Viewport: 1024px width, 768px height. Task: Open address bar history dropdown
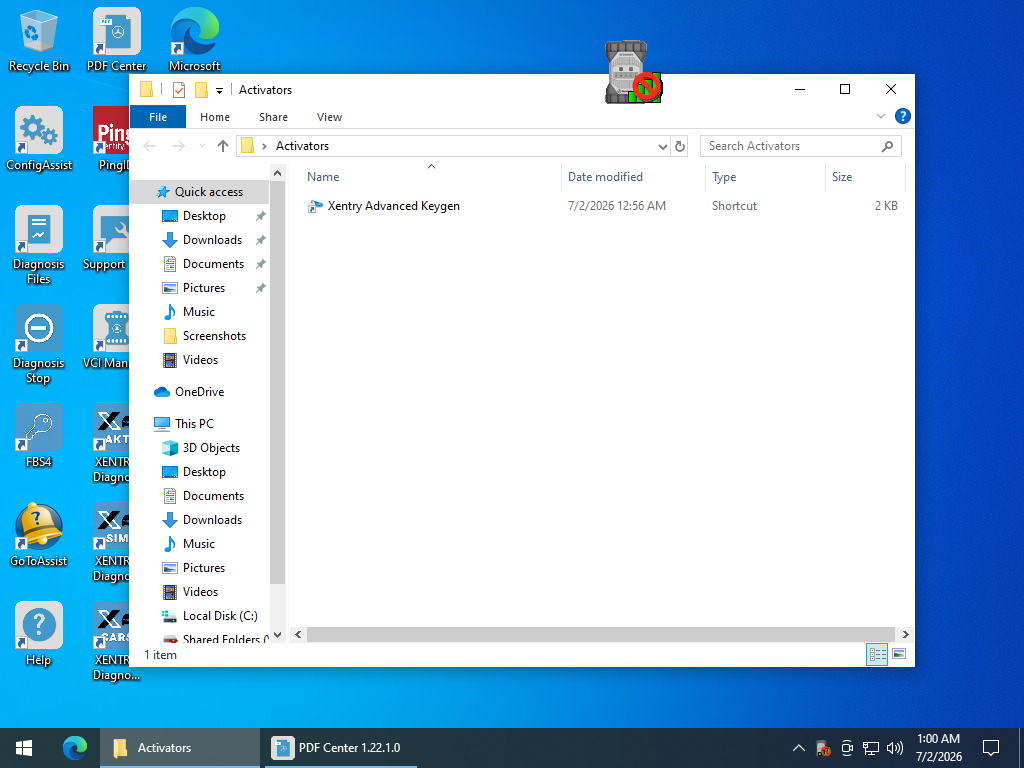[x=662, y=146]
